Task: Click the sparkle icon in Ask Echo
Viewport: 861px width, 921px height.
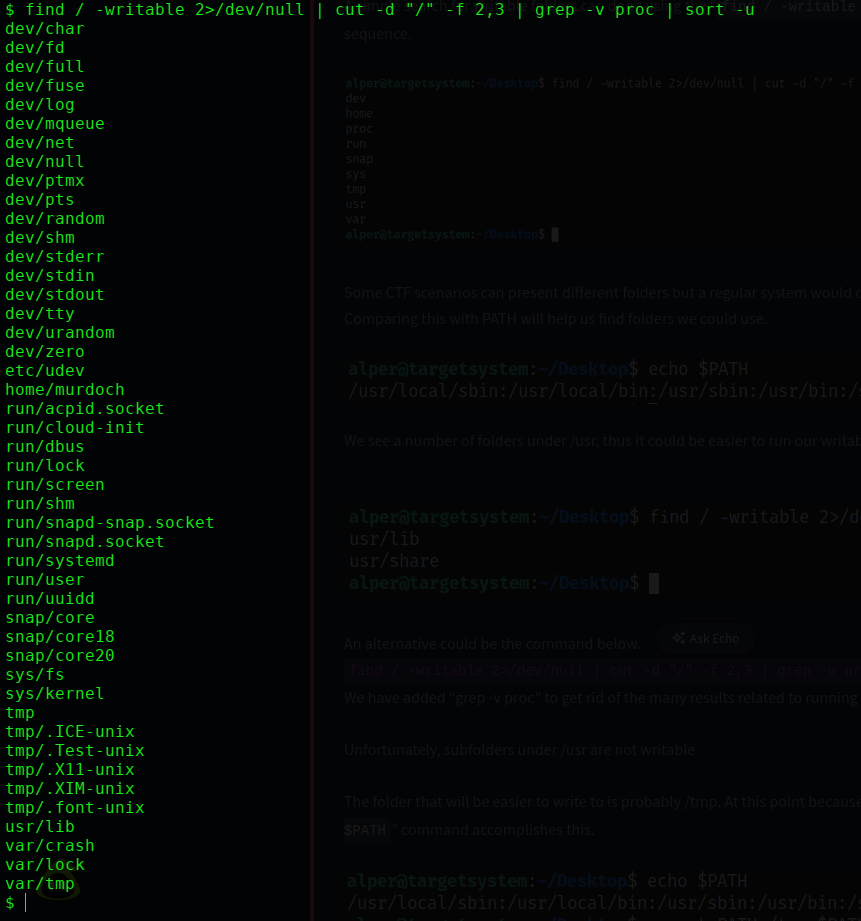Action: (679, 638)
